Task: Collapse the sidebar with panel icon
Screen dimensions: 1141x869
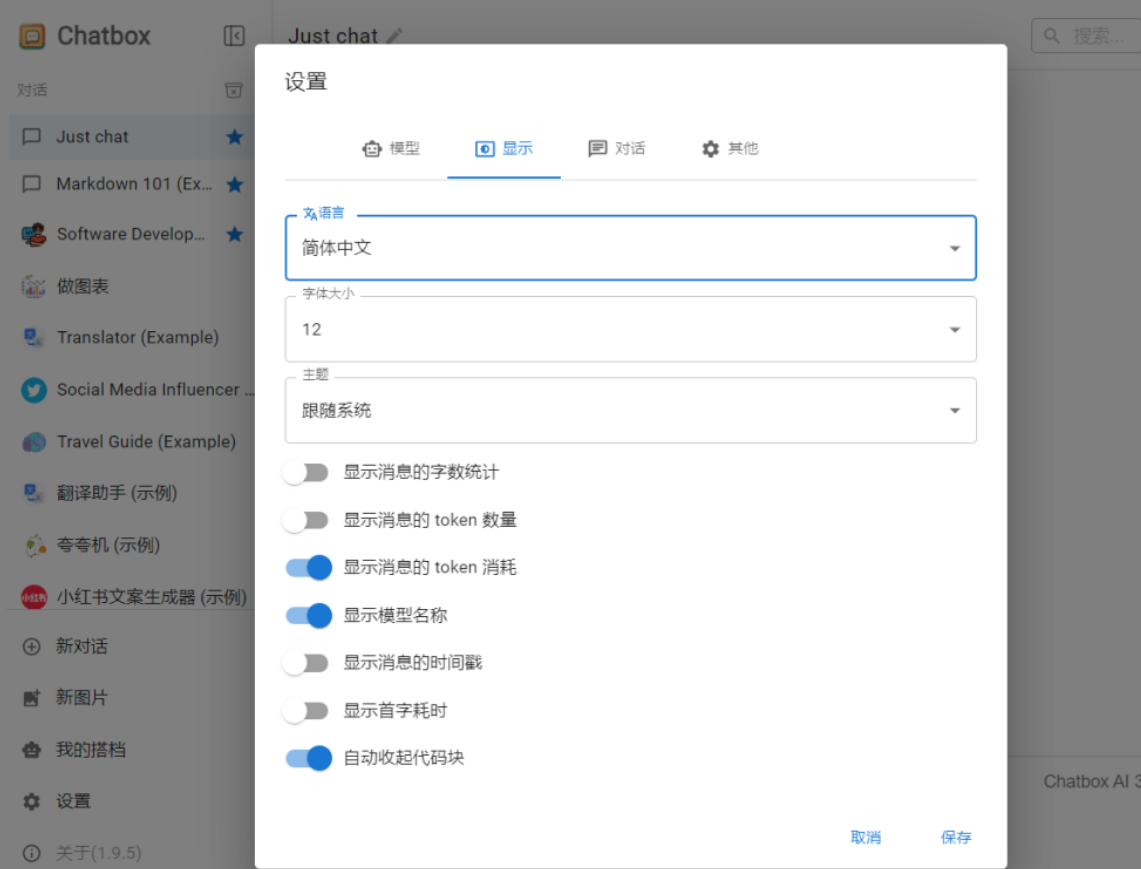Action: 234,36
